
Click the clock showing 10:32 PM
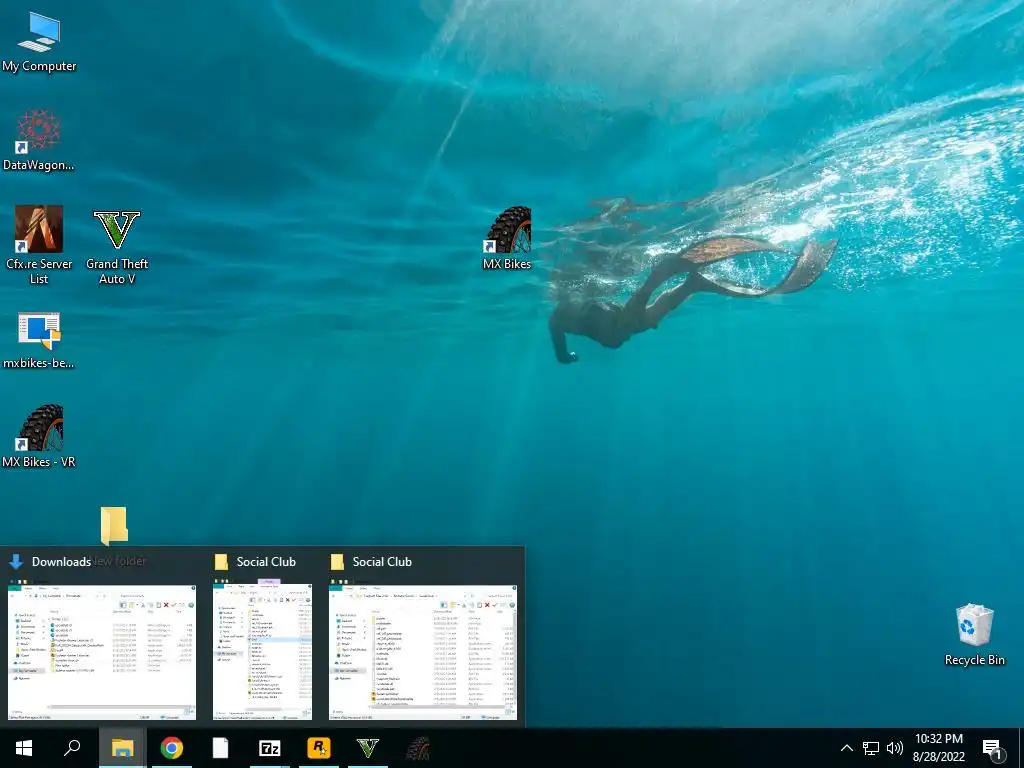(938, 739)
